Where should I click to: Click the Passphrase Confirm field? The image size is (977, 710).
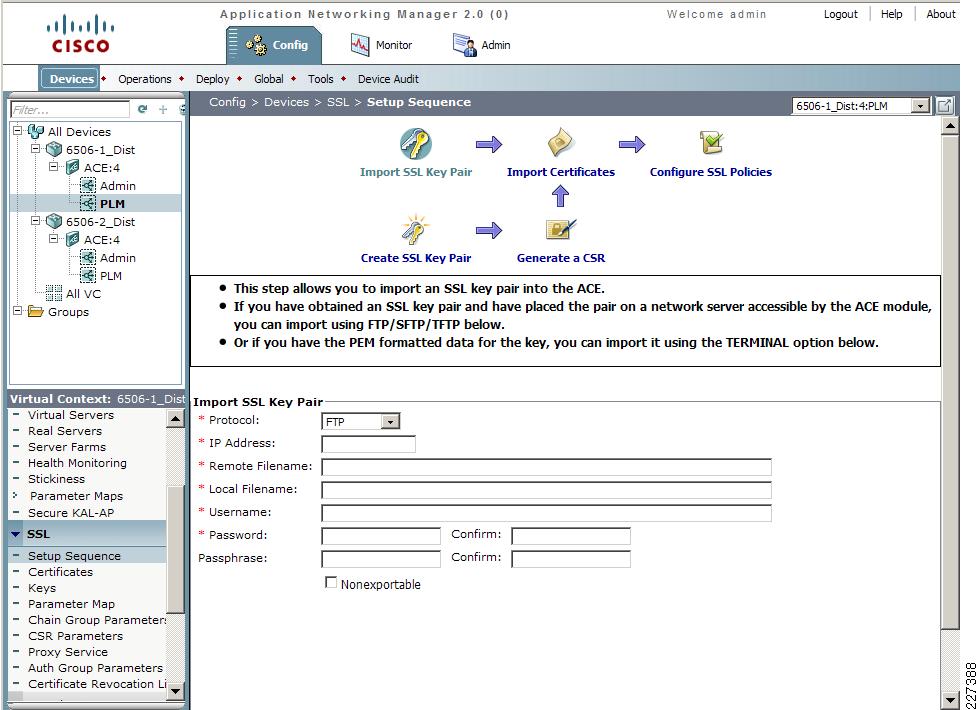click(571, 559)
